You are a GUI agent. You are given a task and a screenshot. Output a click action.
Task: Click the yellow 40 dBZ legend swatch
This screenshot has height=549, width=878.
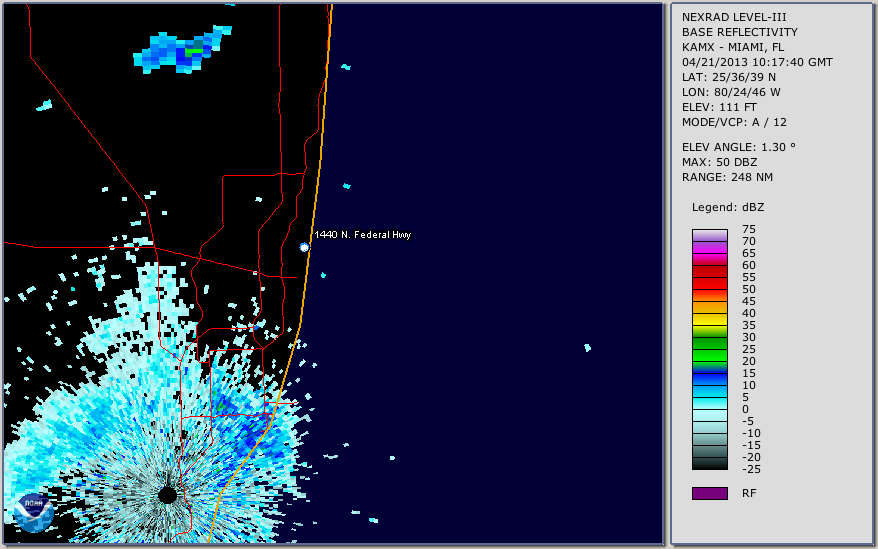pyautogui.click(x=709, y=319)
